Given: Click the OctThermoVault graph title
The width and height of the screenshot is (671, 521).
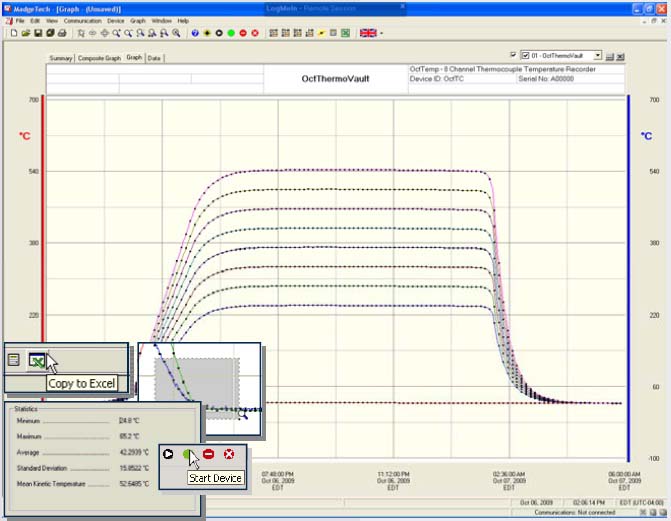Looking at the screenshot, I should 336,79.
